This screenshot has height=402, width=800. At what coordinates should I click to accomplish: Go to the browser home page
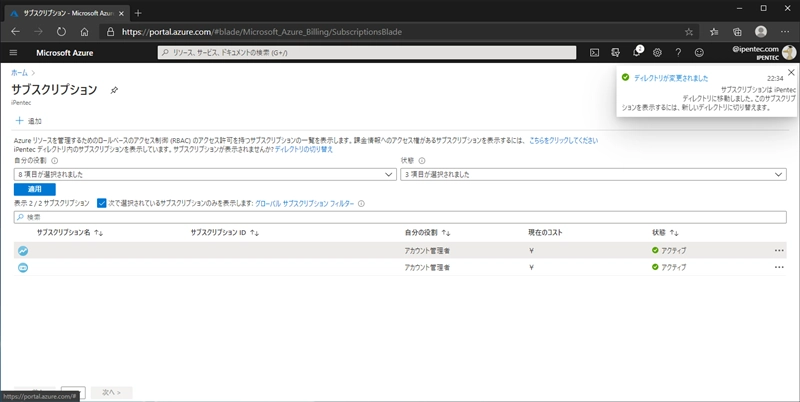[84, 32]
